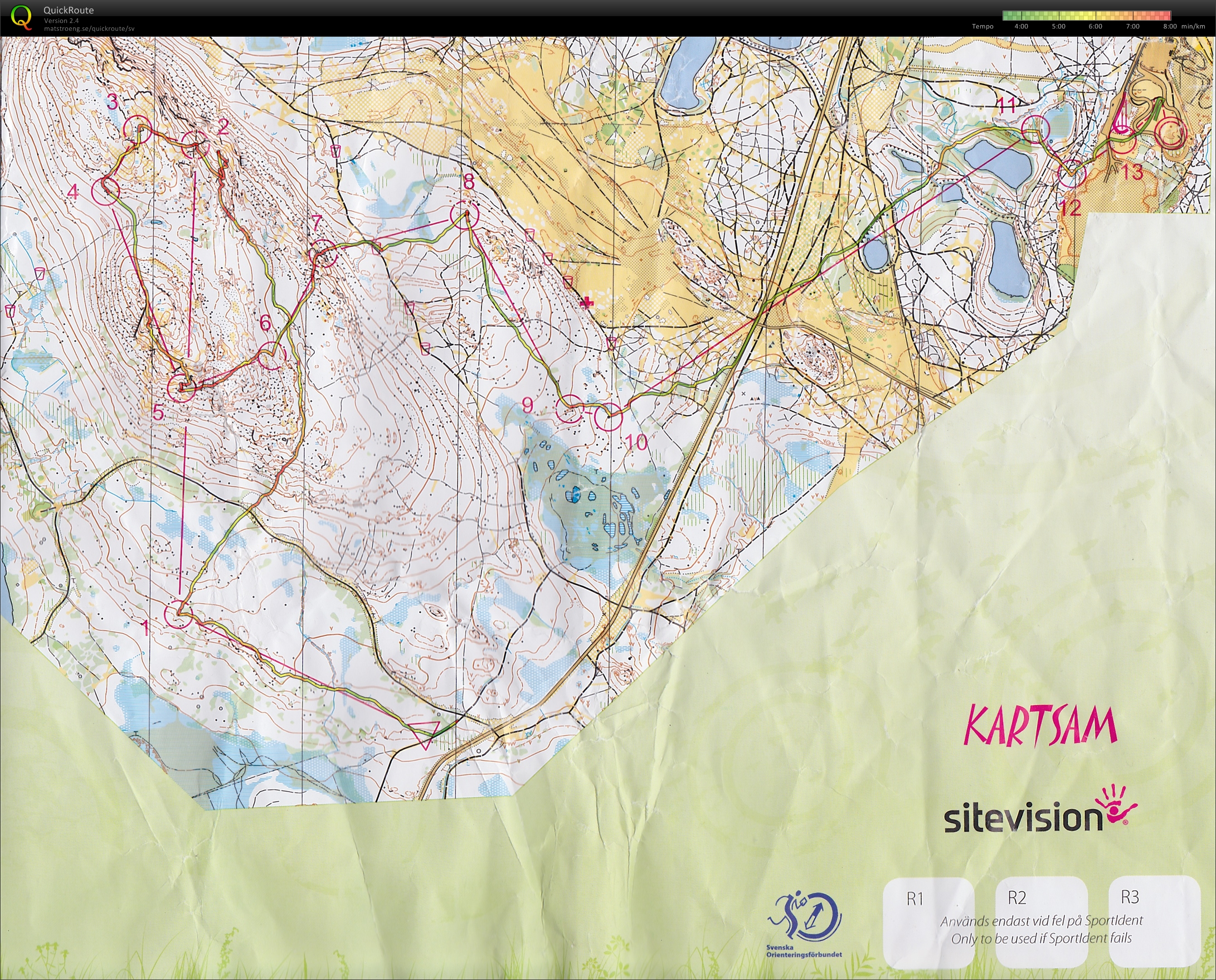Click control circle 11
This screenshot has height=980, width=1216.
(1035, 129)
